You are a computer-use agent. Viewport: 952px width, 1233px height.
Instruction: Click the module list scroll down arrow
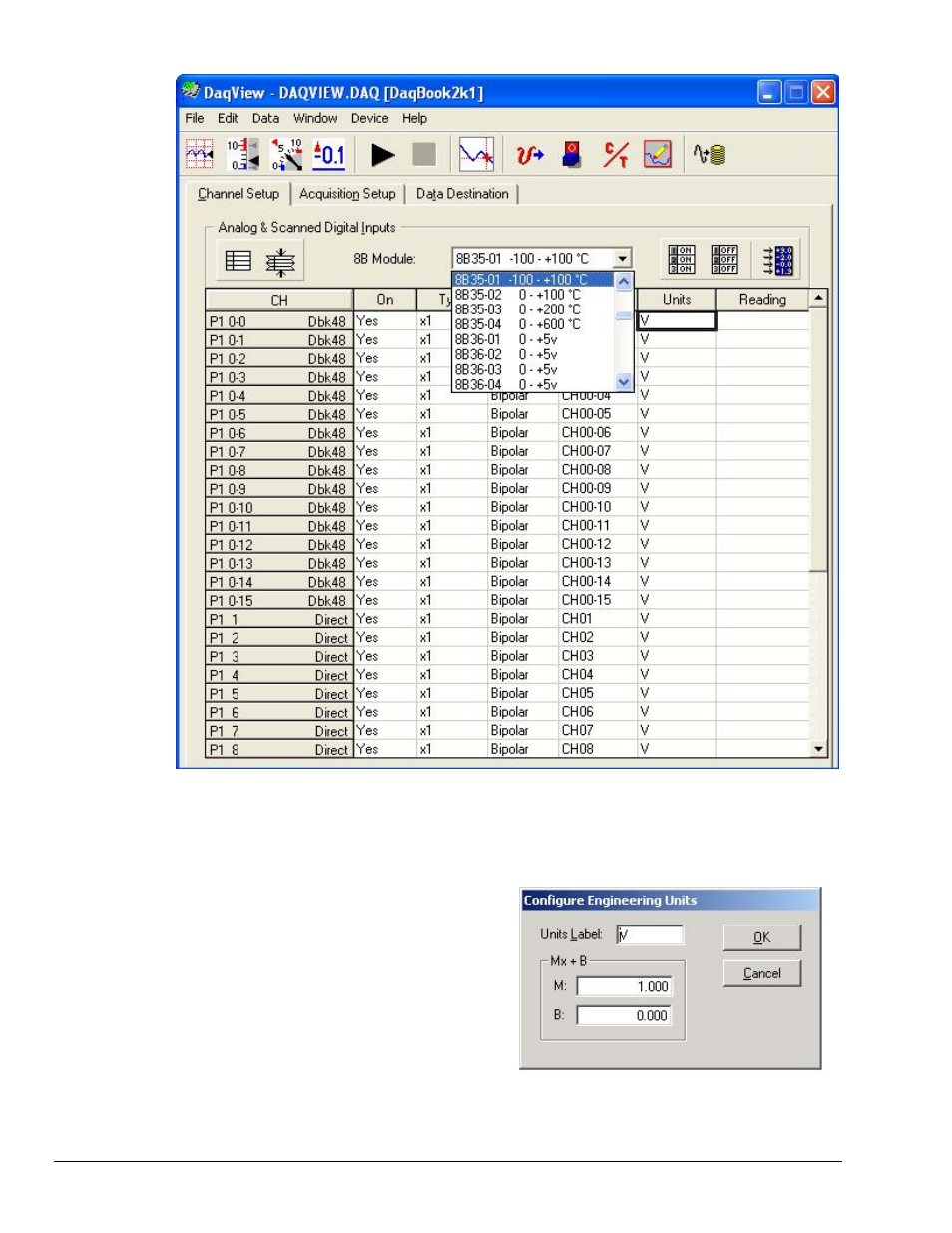(624, 382)
